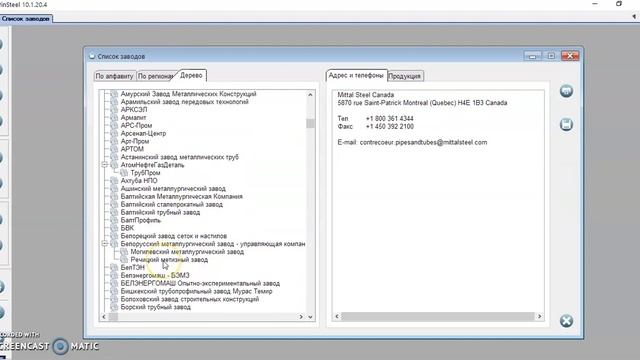Select the Ахтуба НПО entry
Viewport: 640px width, 360px height.
click(139, 180)
